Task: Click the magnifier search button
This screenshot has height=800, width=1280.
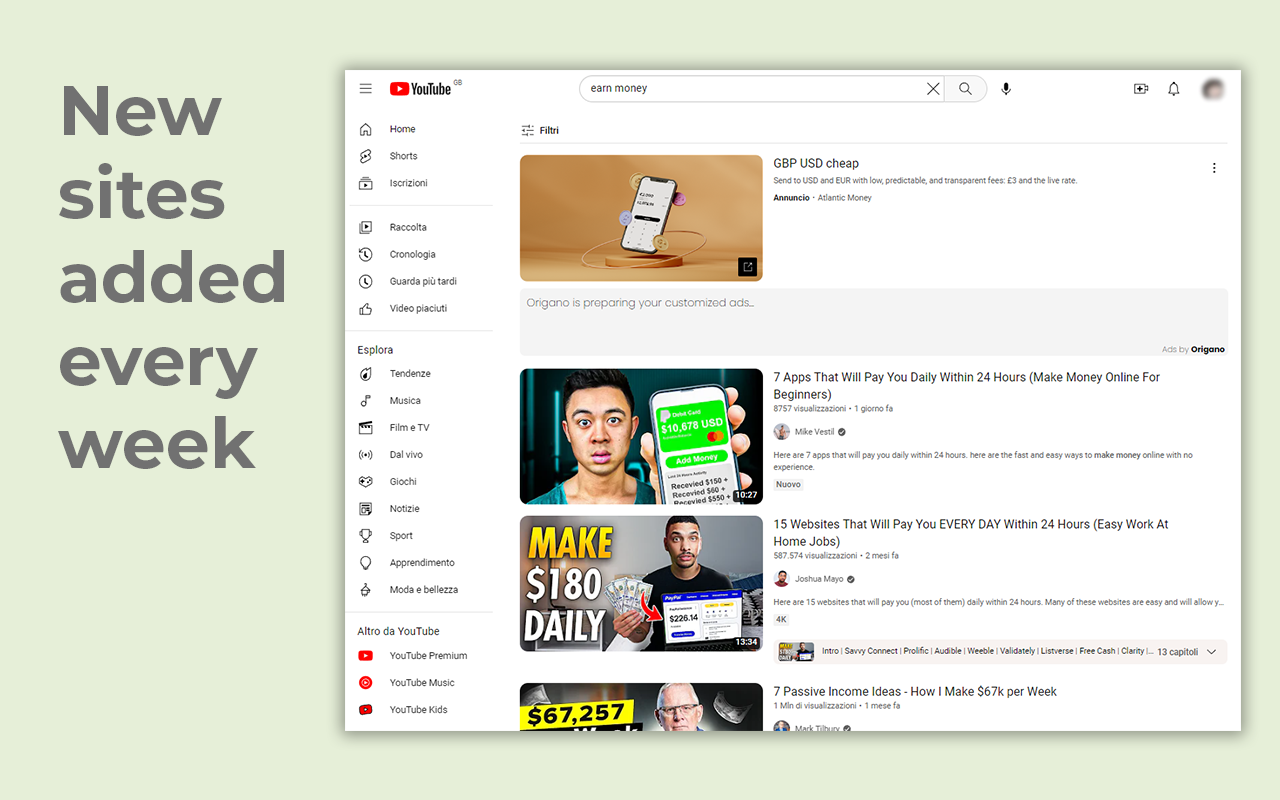Action: coord(965,89)
